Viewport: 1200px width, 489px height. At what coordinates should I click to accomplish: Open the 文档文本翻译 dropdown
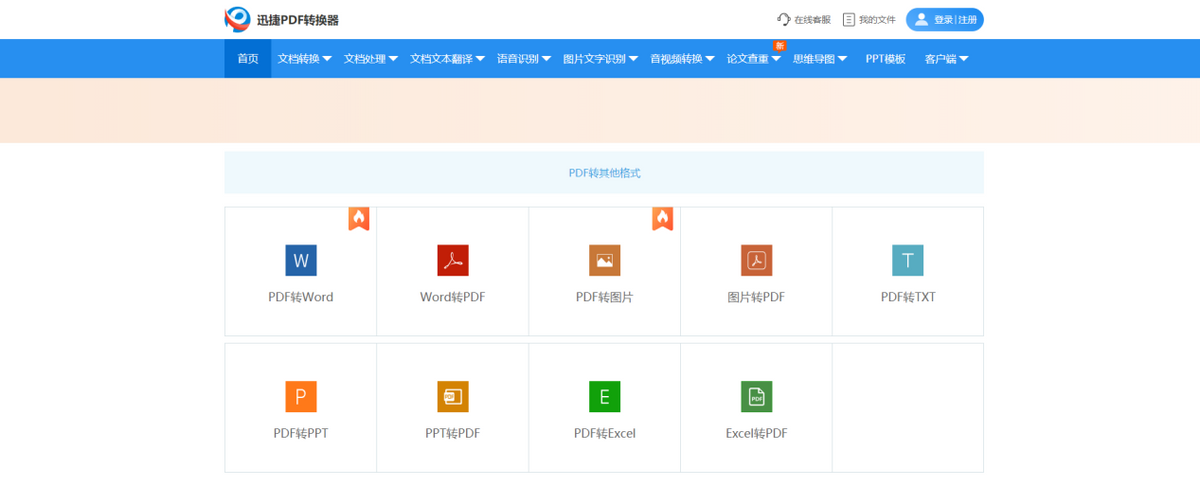click(447, 59)
